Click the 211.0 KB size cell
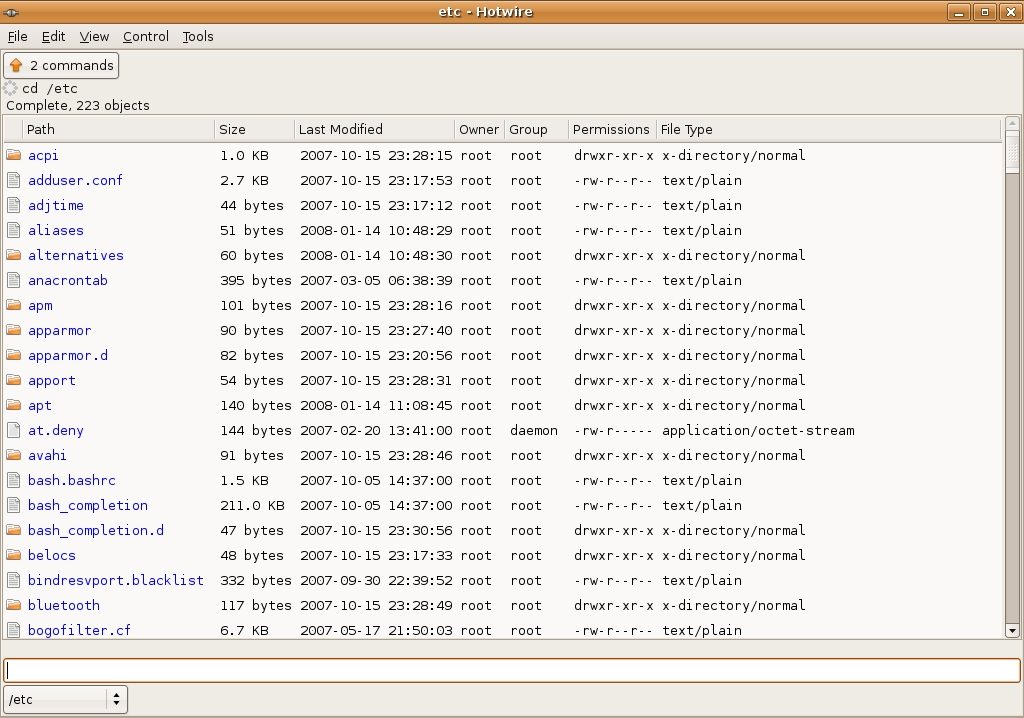1024x718 pixels. [252, 506]
